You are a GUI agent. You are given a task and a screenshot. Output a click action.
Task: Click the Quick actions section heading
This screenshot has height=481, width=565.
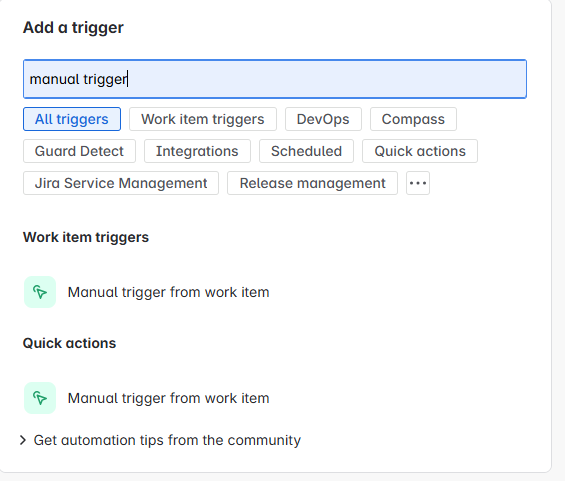[70, 343]
